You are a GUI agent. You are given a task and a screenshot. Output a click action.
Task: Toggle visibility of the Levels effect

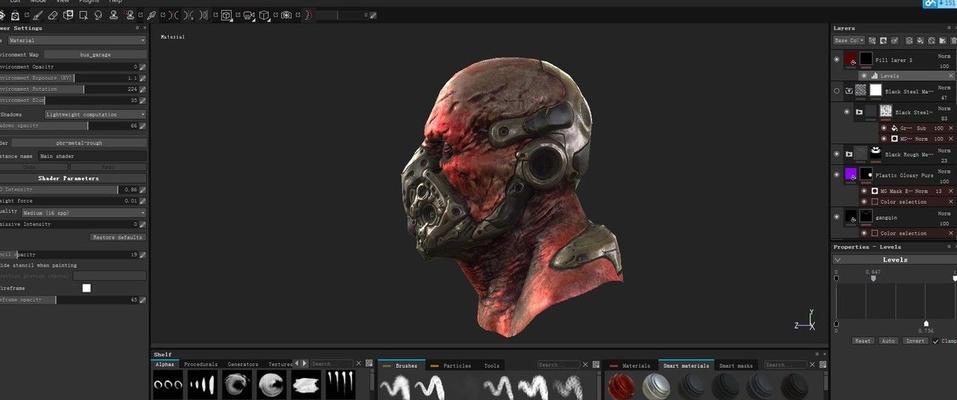click(x=864, y=76)
